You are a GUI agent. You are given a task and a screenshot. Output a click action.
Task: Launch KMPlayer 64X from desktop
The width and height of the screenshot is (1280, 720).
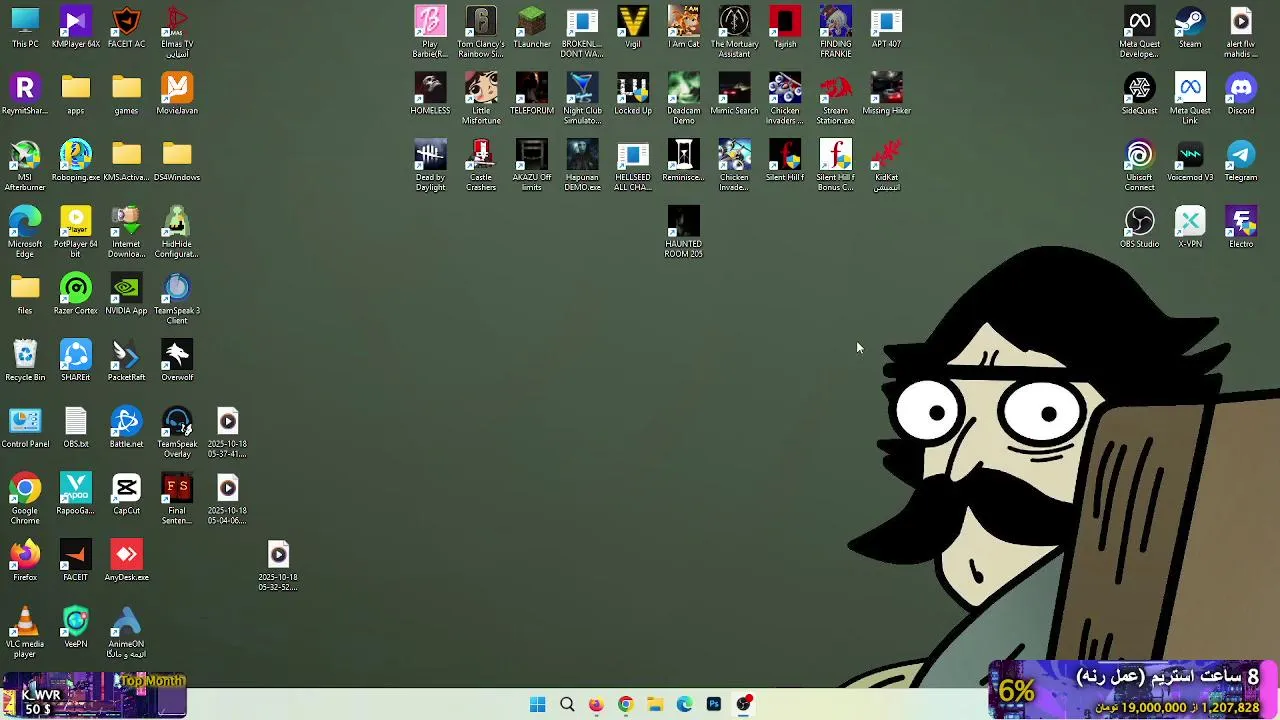pos(76,27)
